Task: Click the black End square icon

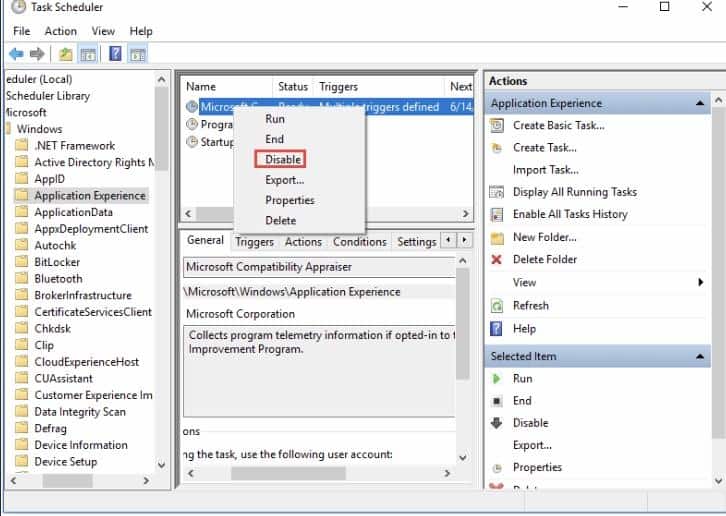Action: (496, 401)
